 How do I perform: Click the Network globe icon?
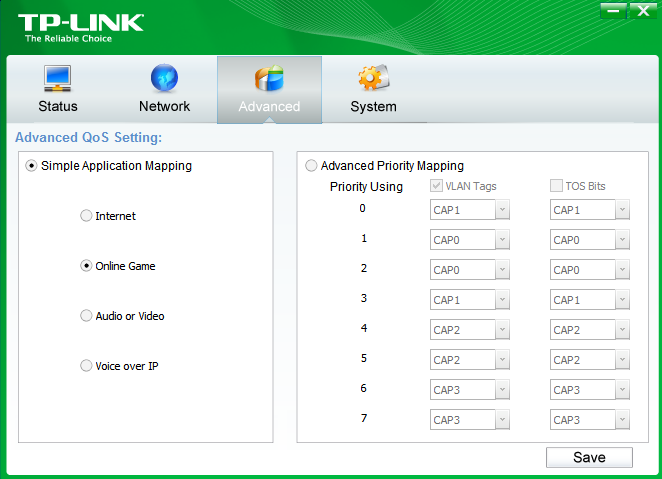164,78
